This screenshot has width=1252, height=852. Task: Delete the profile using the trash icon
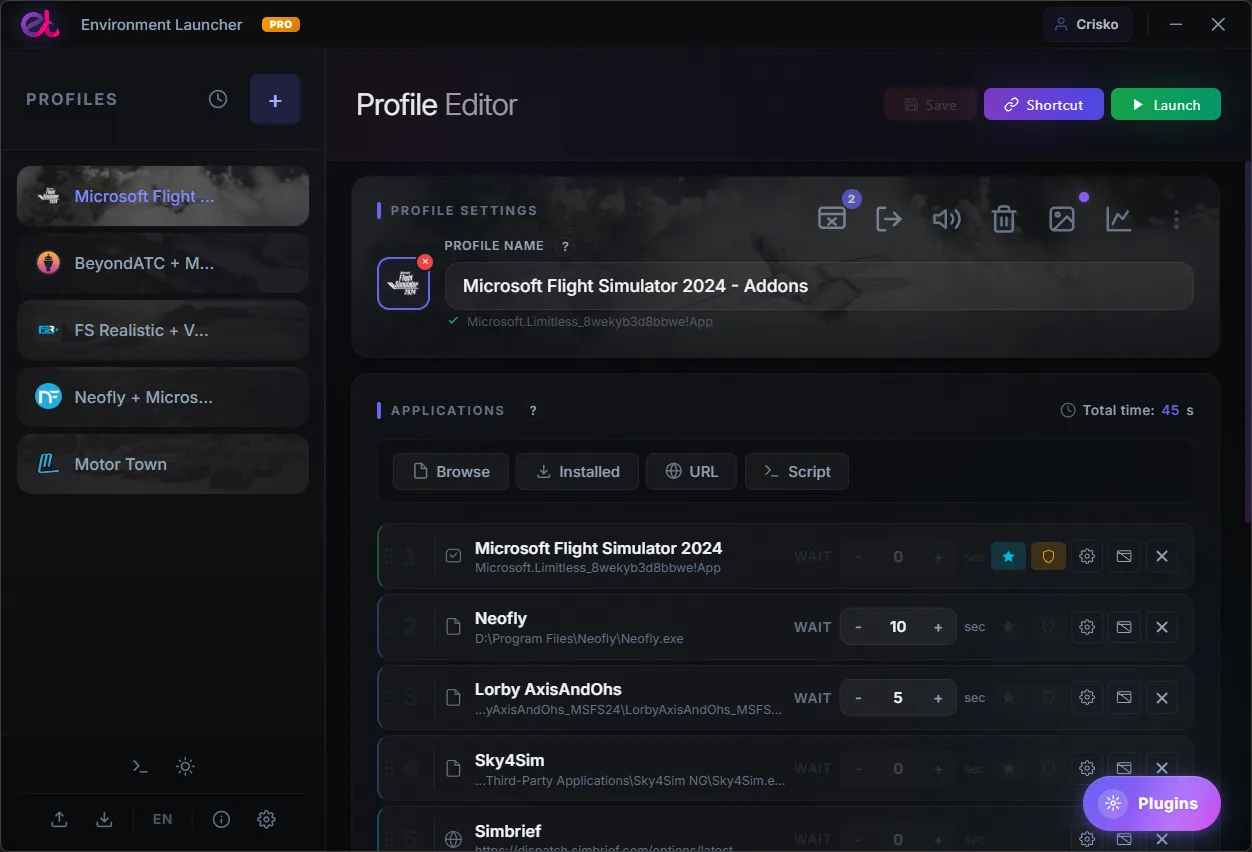click(1004, 218)
